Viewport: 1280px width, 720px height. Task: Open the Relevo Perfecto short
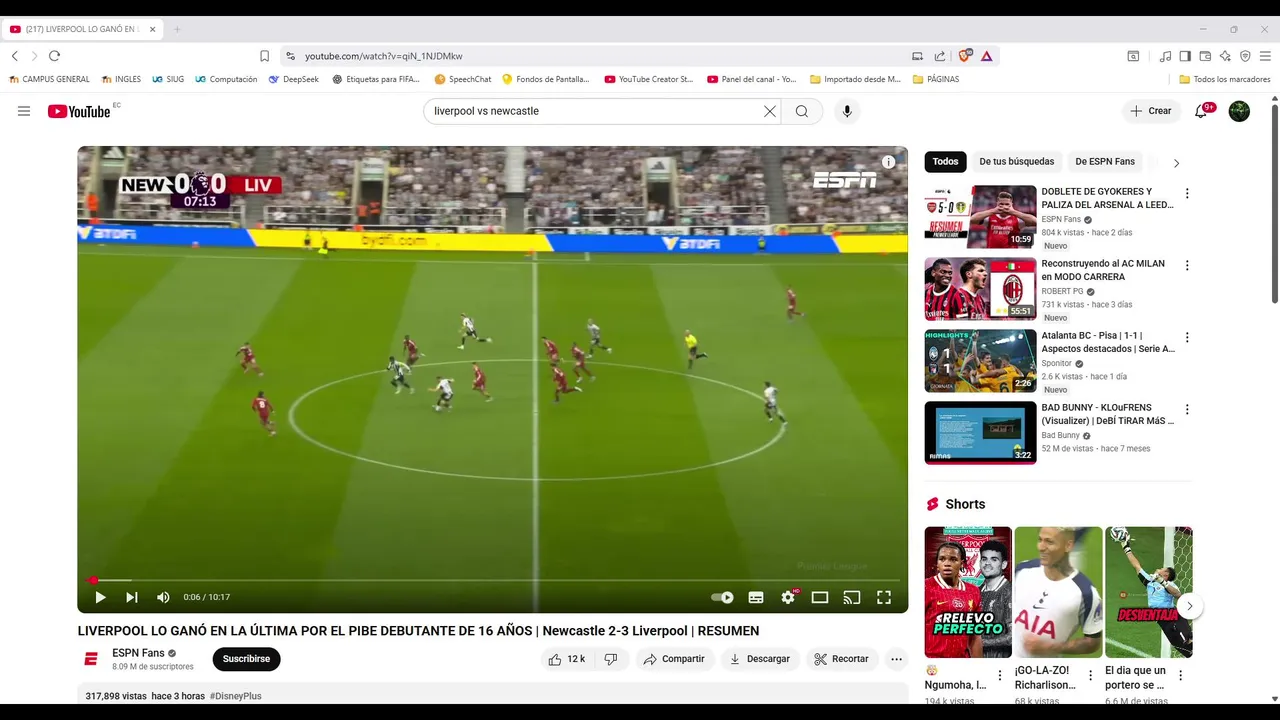pyautogui.click(x=968, y=592)
